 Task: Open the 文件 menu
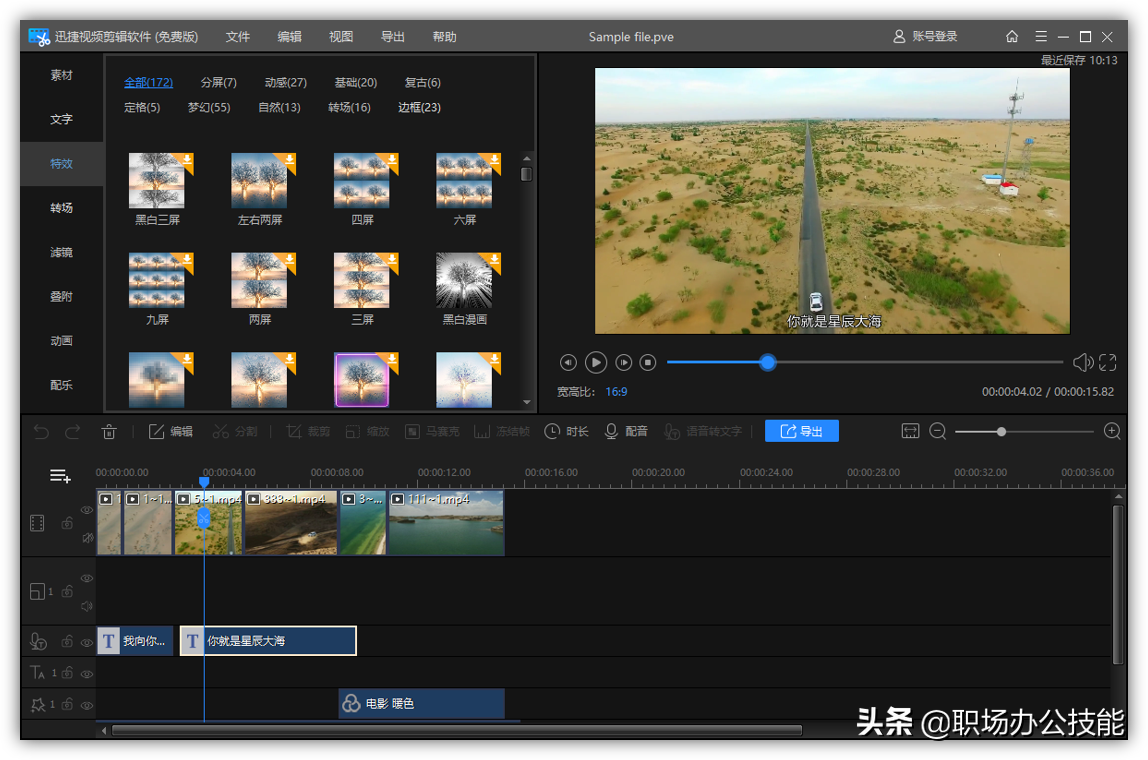click(x=238, y=37)
